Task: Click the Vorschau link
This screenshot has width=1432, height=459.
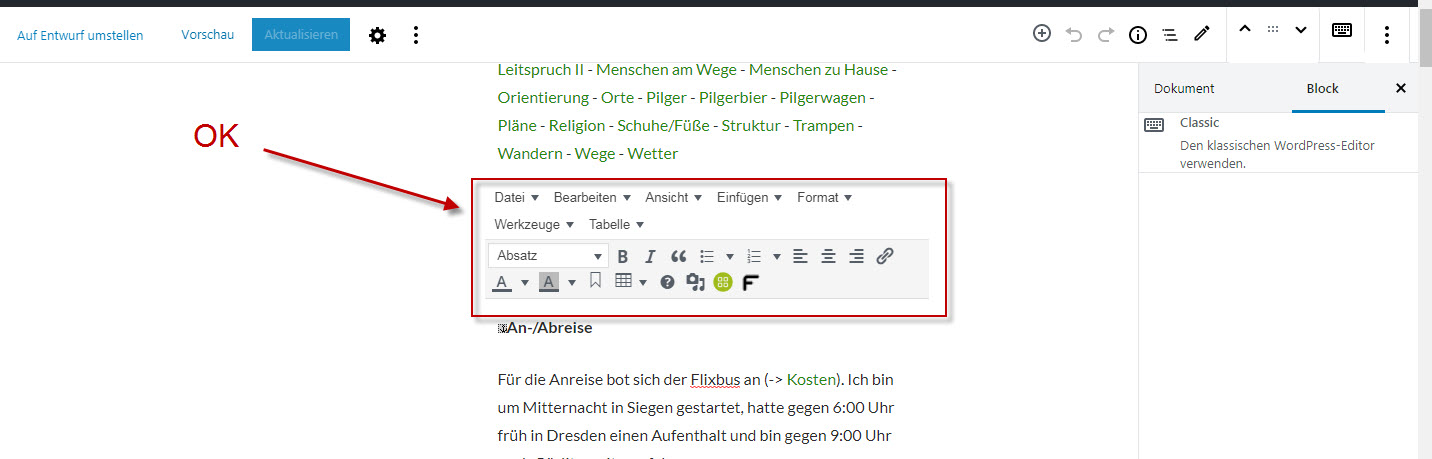Action: point(207,35)
